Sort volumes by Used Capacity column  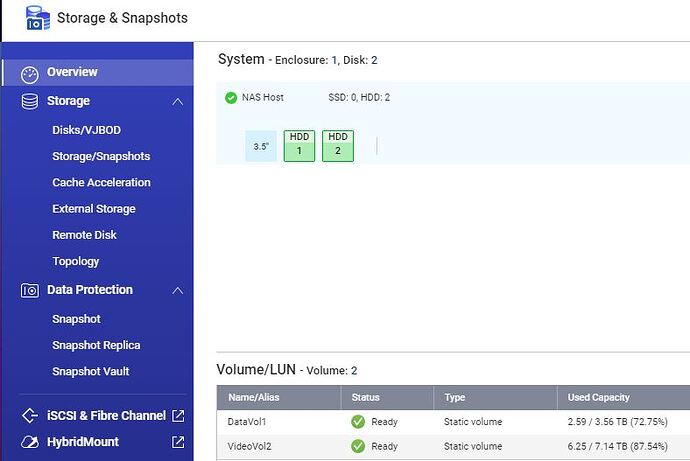click(x=599, y=397)
